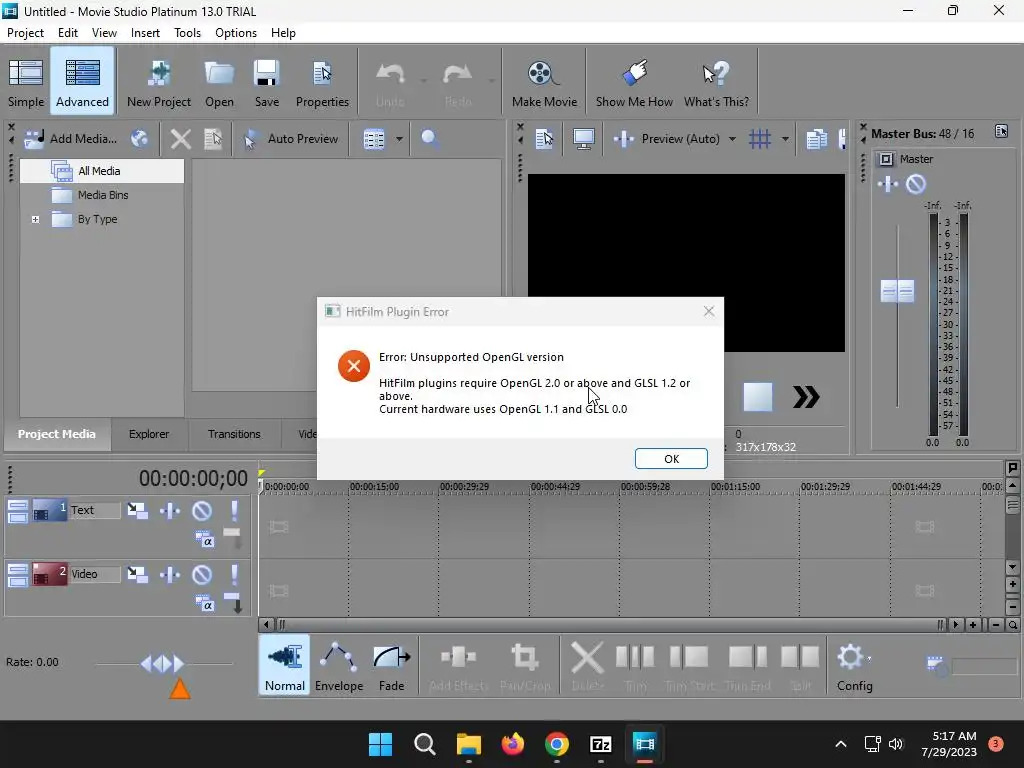Open the Show Me How tutorials
This screenshot has width=1024, height=768.
pyautogui.click(x=634, y=82)
